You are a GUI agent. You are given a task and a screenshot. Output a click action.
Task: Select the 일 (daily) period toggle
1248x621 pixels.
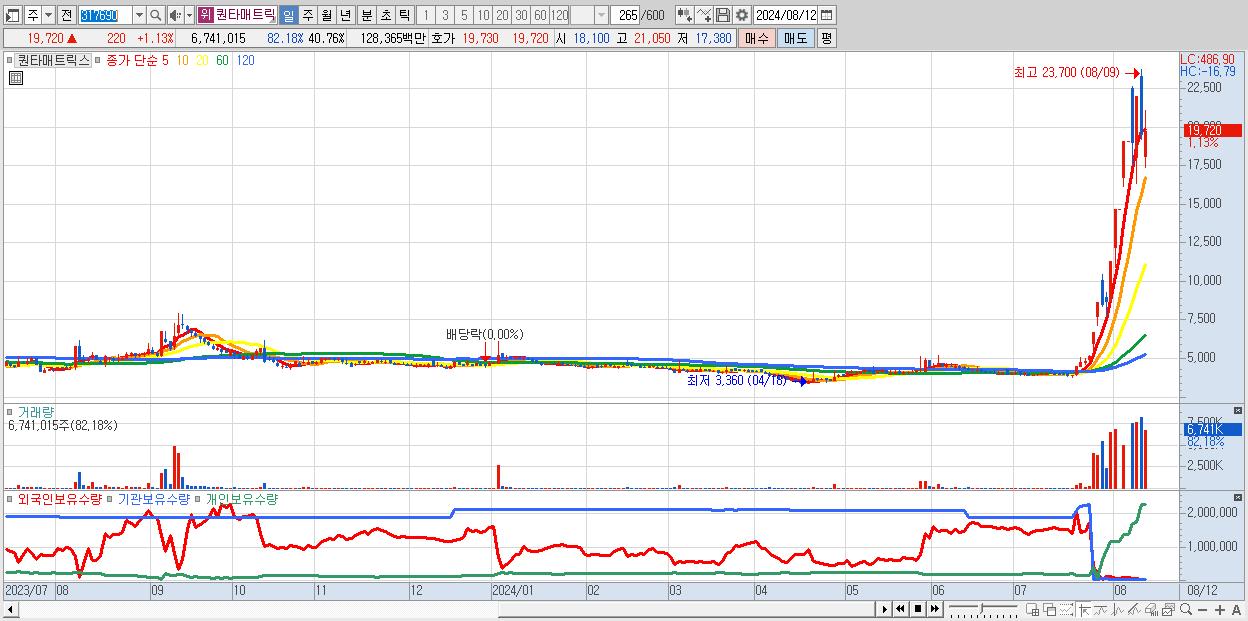[x=288, y=15]
